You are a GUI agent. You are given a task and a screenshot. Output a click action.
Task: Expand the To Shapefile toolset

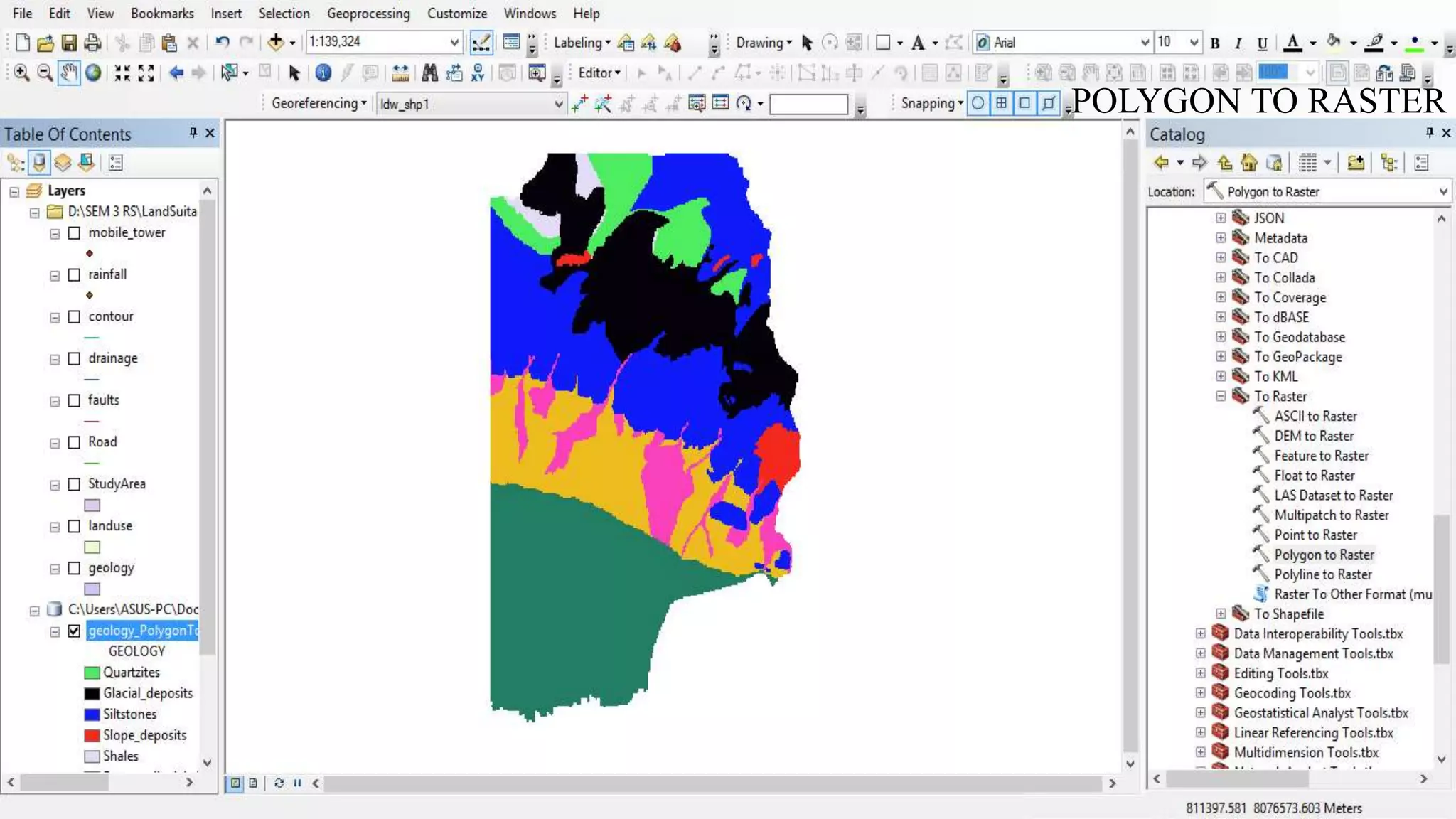pyautogui.click(x=1221, y=614)
